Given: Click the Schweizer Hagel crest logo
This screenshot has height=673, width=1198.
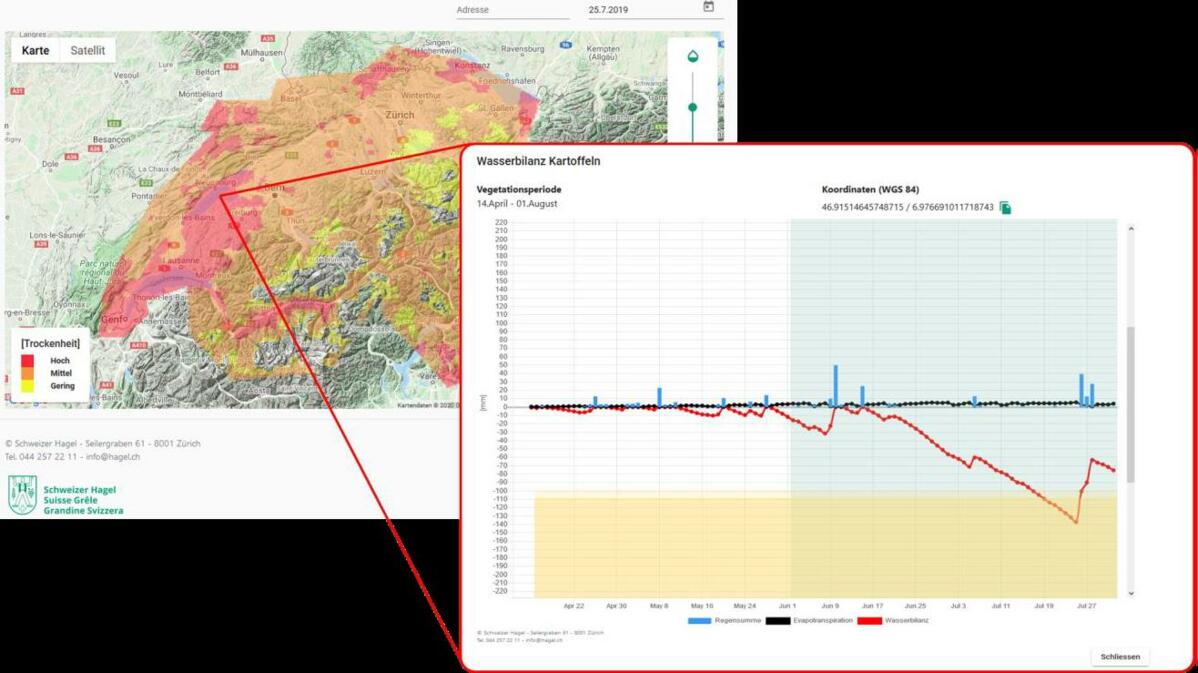Looking at the screenshot, I should coord(22,495).
